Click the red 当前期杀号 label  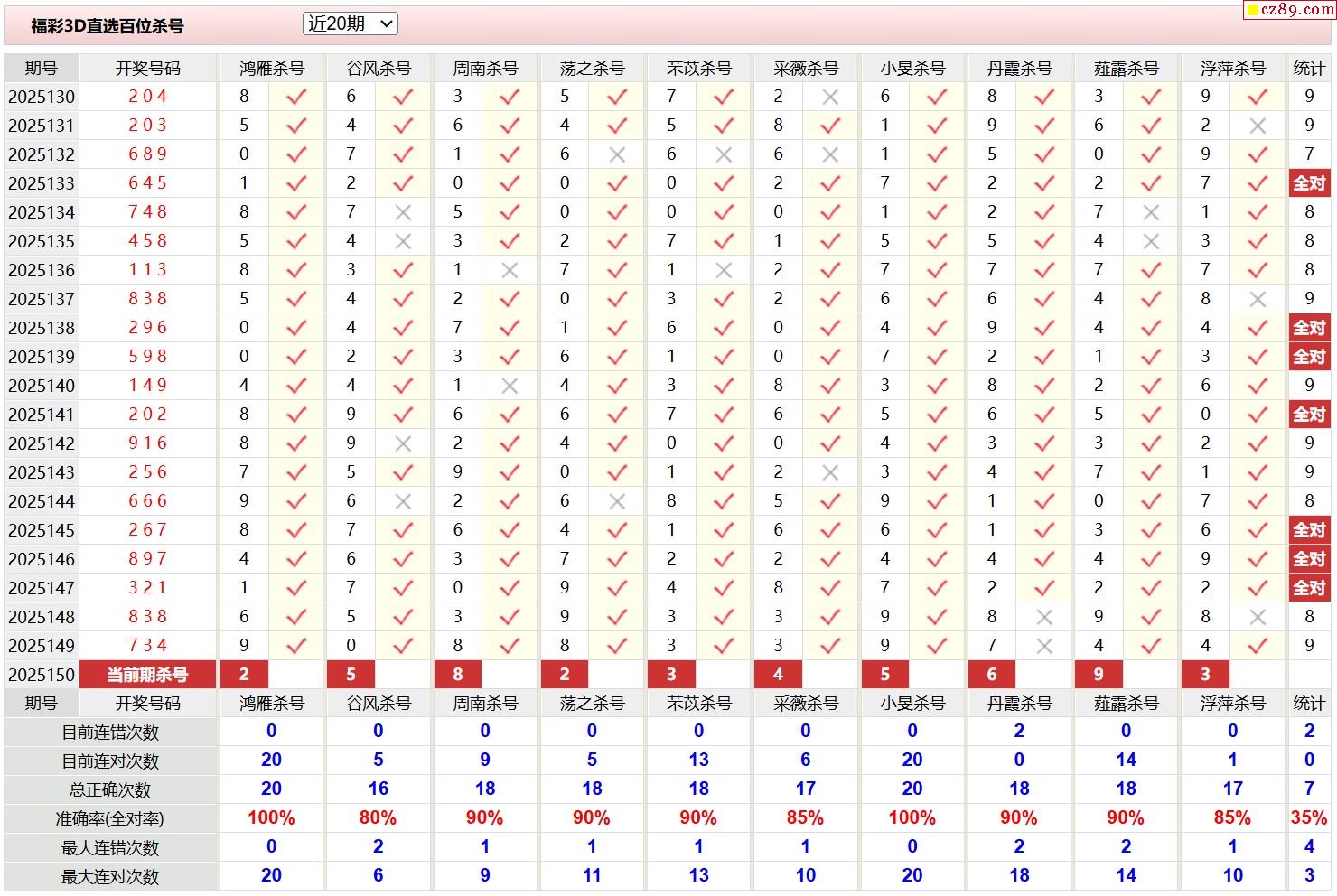point(147,675)
